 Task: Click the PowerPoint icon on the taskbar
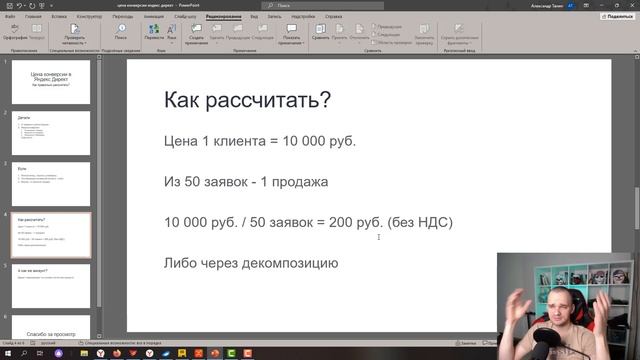pyautogui.click(x=215, y=353)
